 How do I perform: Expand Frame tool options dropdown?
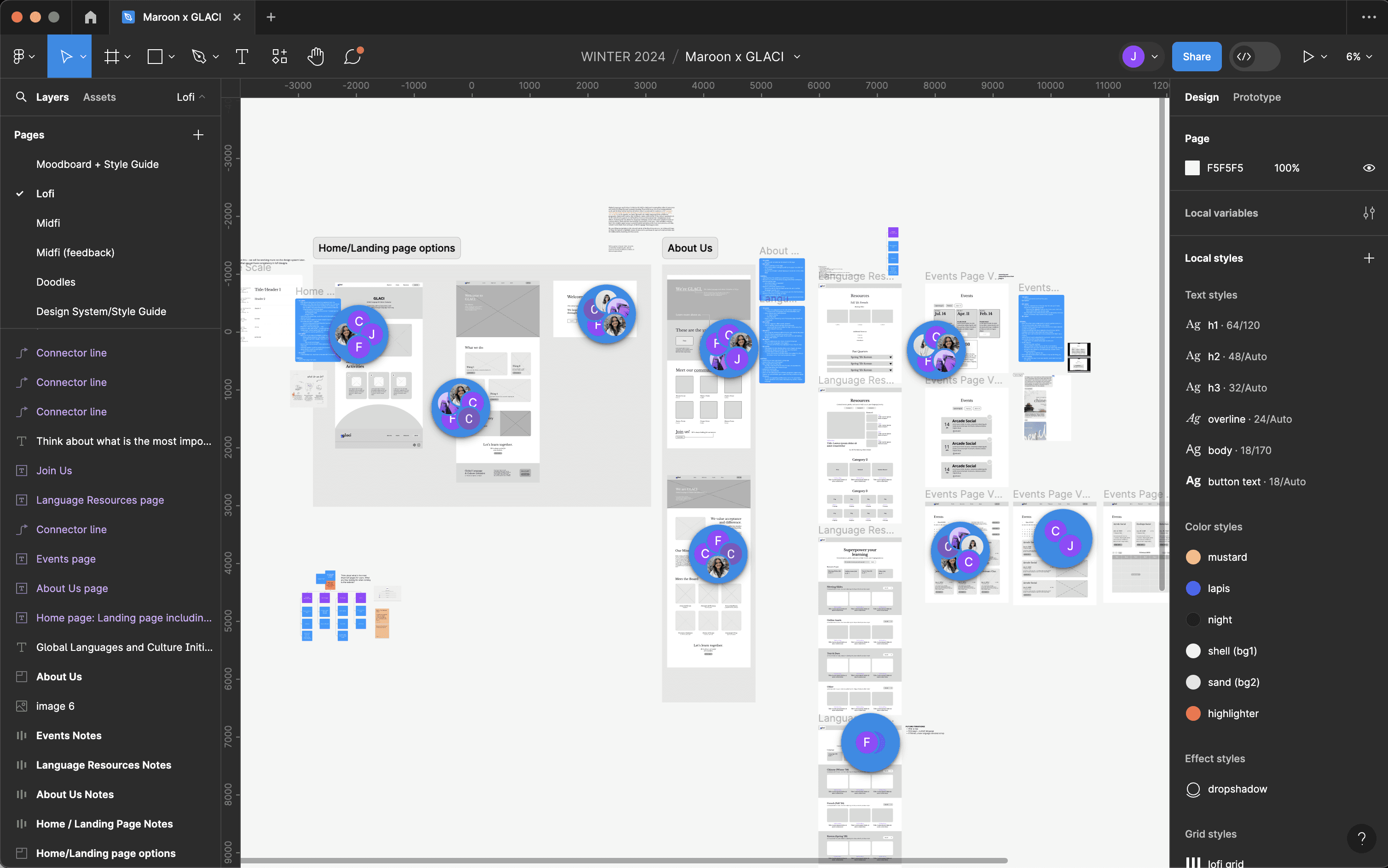pyautogui.click(x=127, y=56)
